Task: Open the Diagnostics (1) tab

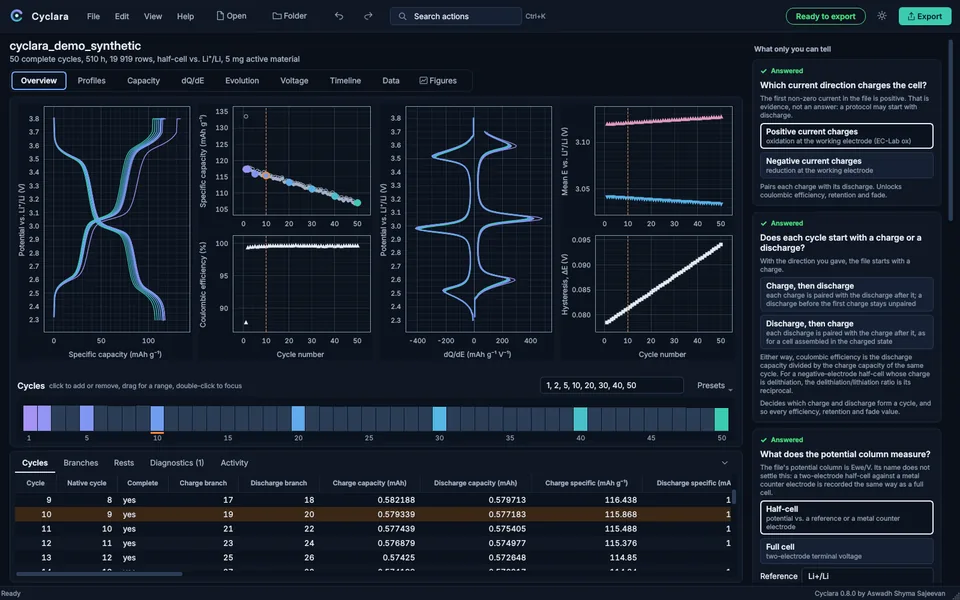Action: click(177, 463)
